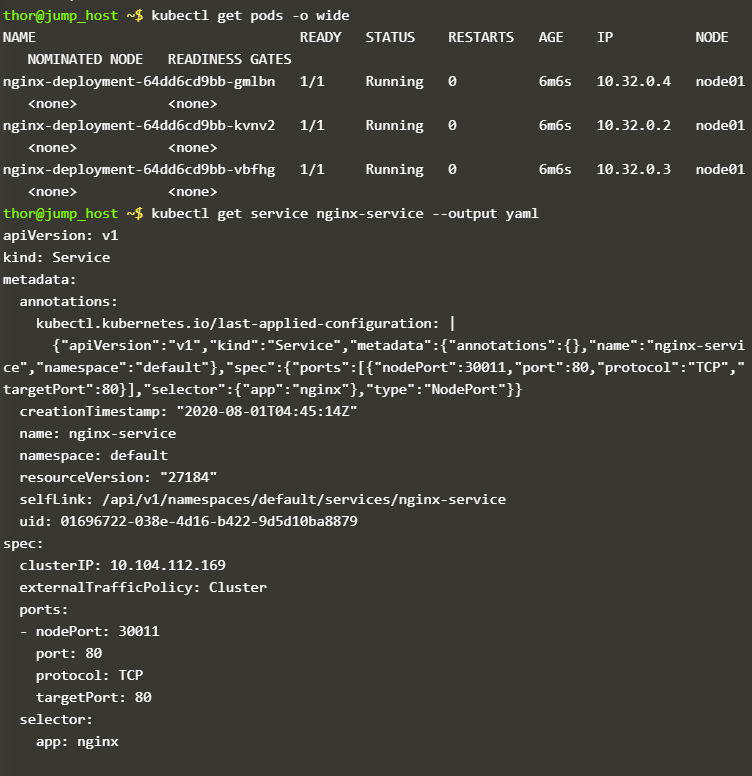The width and height of the screenshot is (752, 776).
Task: Click the pod name nginx-deployment-64dd6cd9bb-gmlbn
Action: (x=139, y=81)
